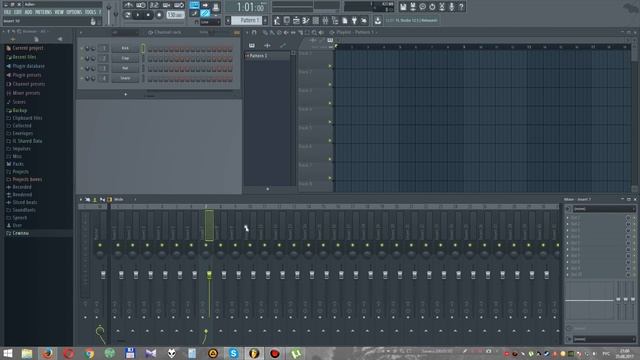Click the tempo display field
640x360 pixels.
click(175, 15)
